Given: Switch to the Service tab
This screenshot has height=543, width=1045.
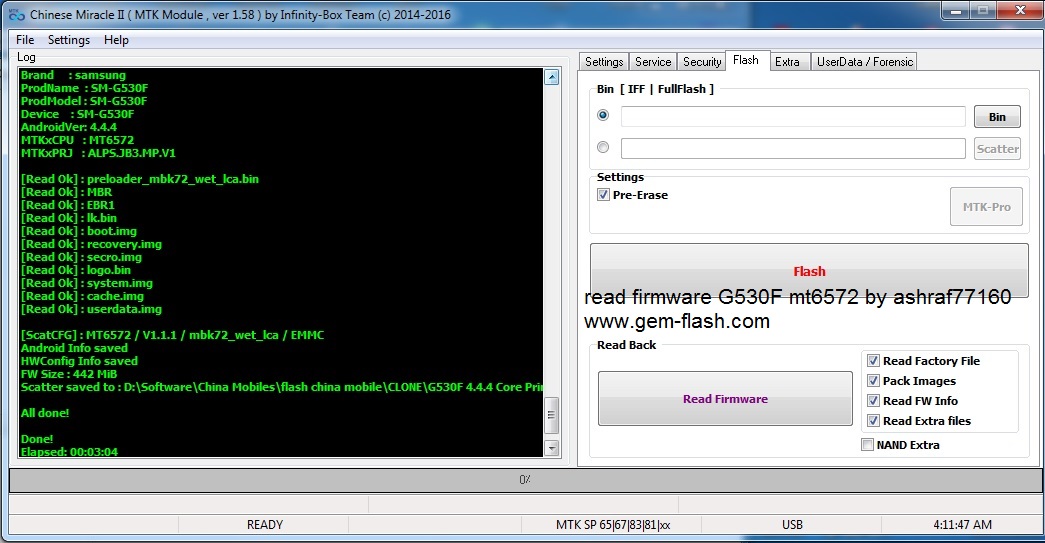Looking at the screenshot, I should [x=652, y=62].
